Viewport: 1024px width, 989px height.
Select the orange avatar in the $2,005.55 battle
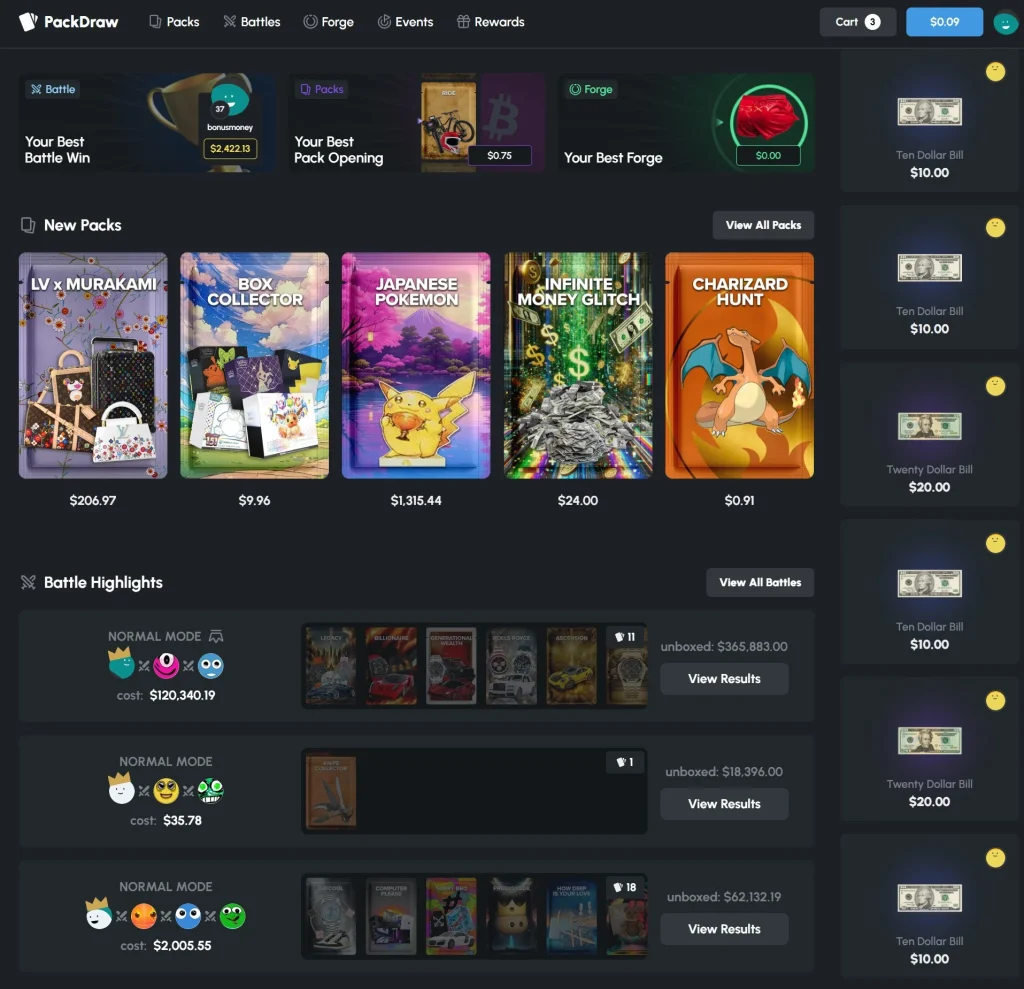point(144,916)
